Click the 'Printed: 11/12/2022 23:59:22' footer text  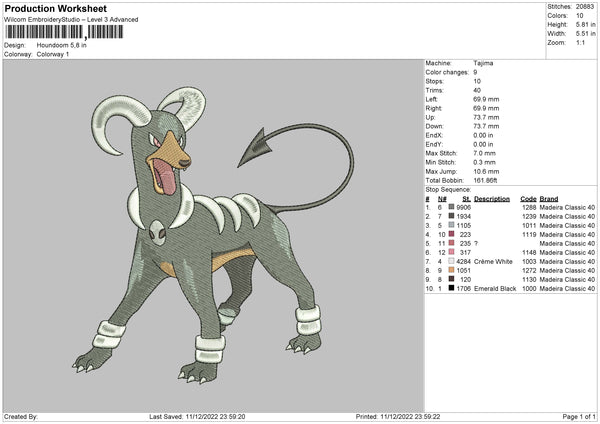click(x=398, y=417)
